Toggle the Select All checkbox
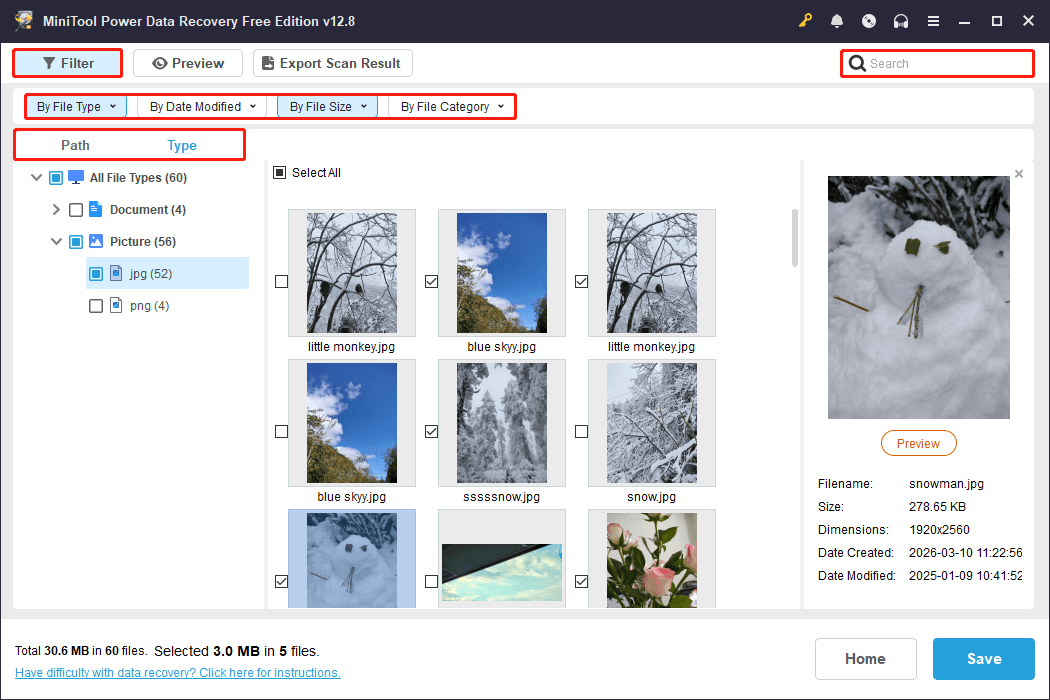 pos(280,173)
